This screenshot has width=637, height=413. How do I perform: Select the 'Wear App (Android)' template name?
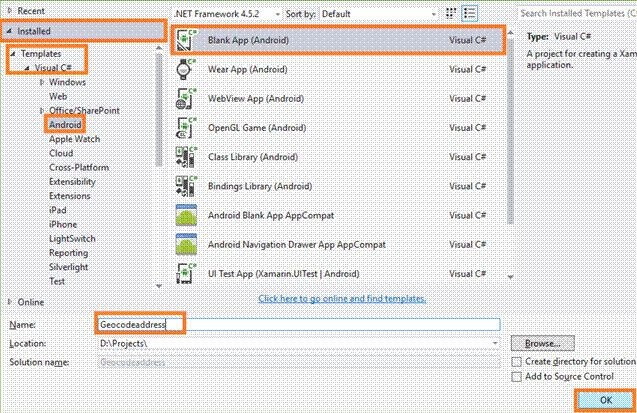[247, 69]
